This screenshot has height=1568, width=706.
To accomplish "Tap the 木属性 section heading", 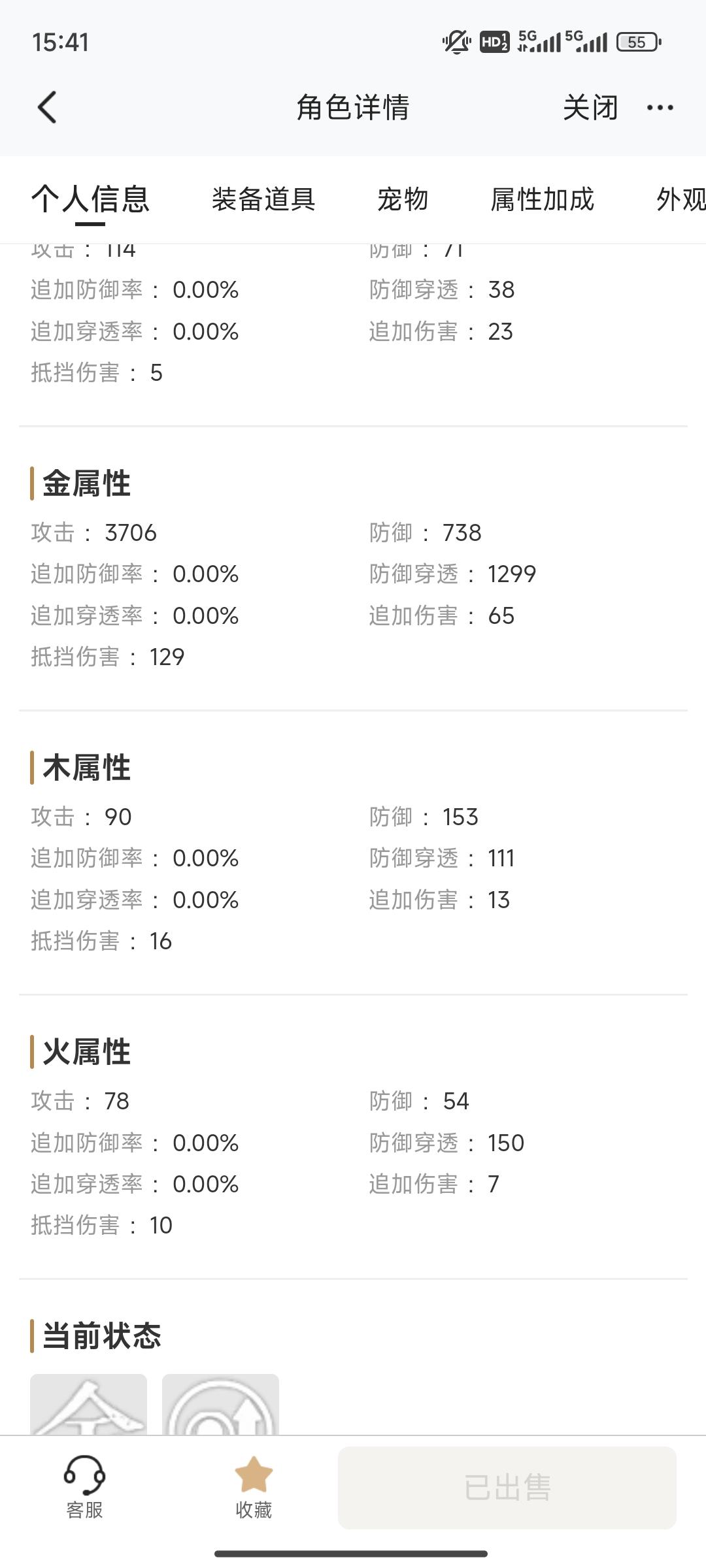I will pos(87,768).
